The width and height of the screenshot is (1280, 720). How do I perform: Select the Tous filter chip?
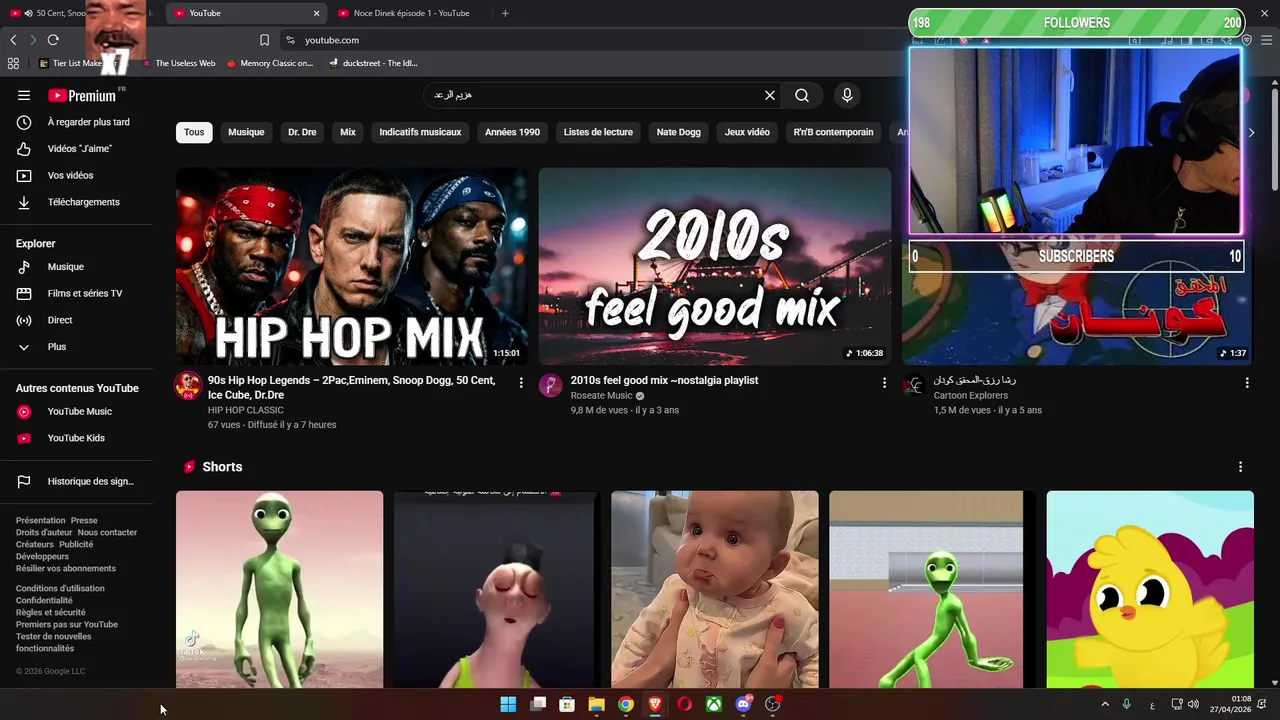point(194,132)
